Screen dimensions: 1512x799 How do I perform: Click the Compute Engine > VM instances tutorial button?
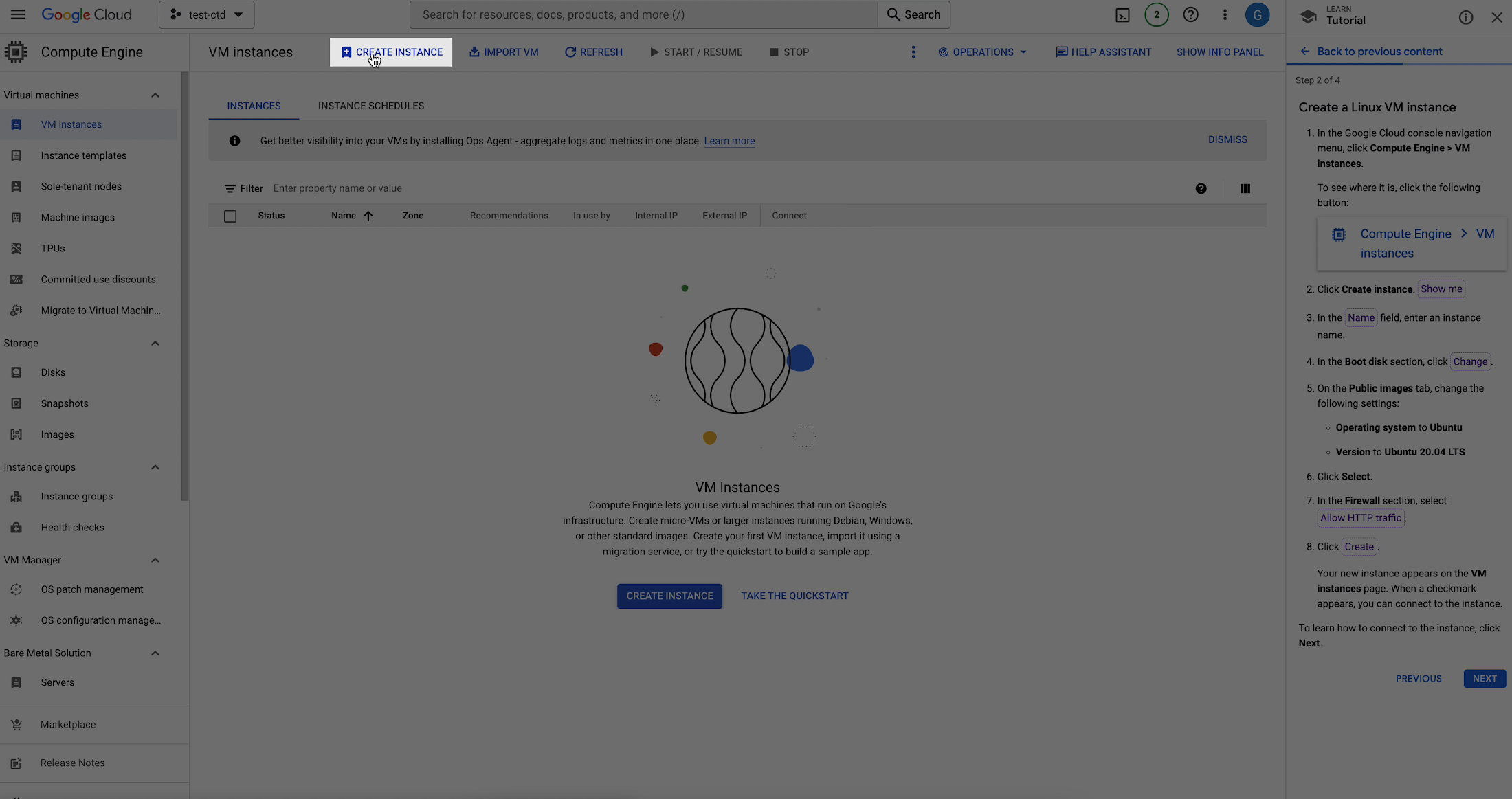1412,244
